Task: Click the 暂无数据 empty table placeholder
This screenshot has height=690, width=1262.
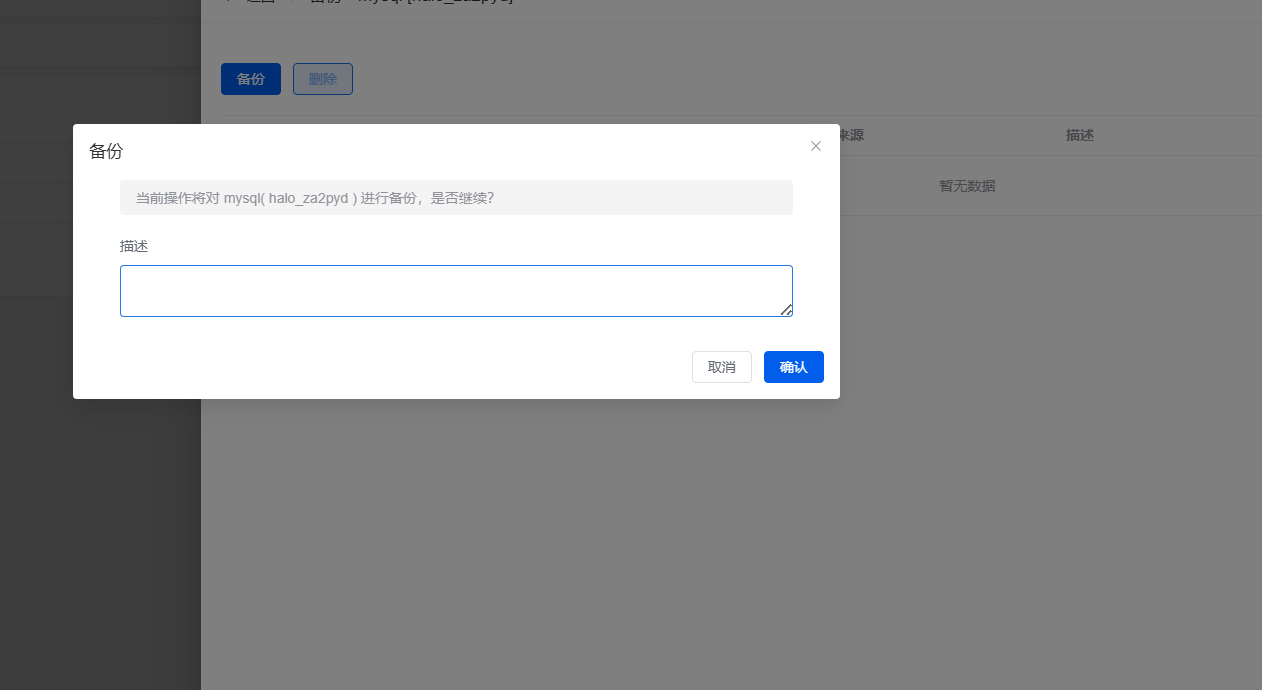Action: pos(966,186)
